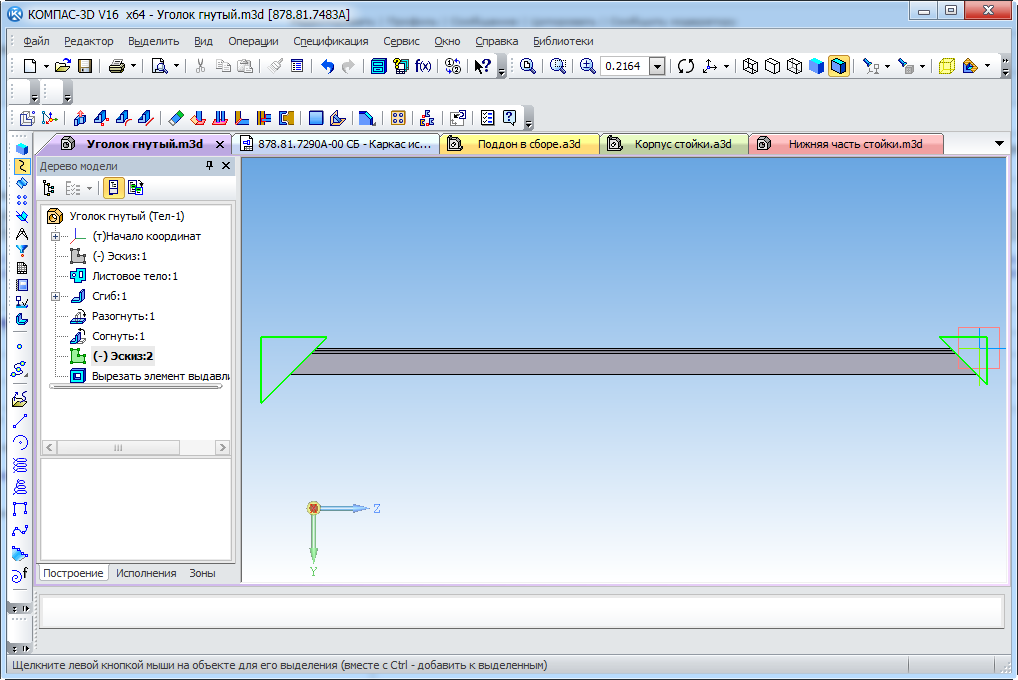Click the Undo arrow icon

327,66
